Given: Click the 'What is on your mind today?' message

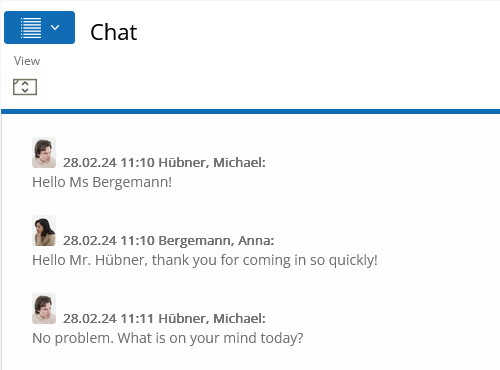Looking at the screenshot, I should [168, 338].
